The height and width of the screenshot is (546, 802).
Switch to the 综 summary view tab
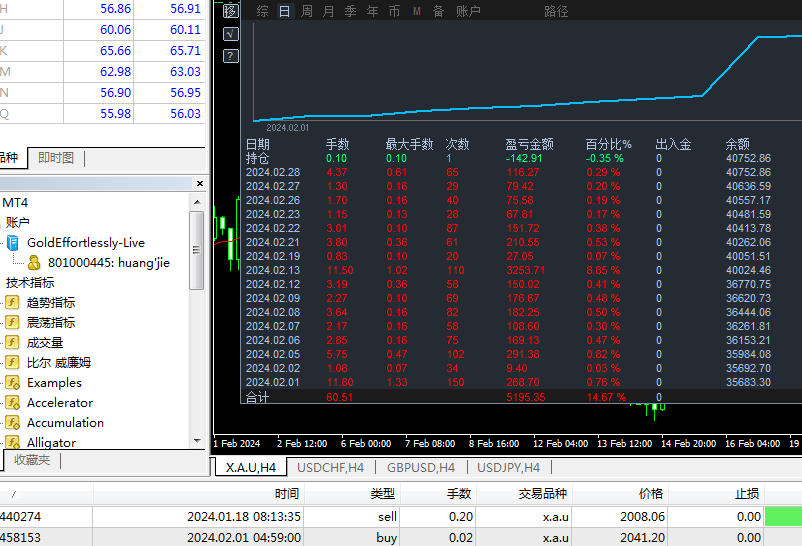point(262,11)
